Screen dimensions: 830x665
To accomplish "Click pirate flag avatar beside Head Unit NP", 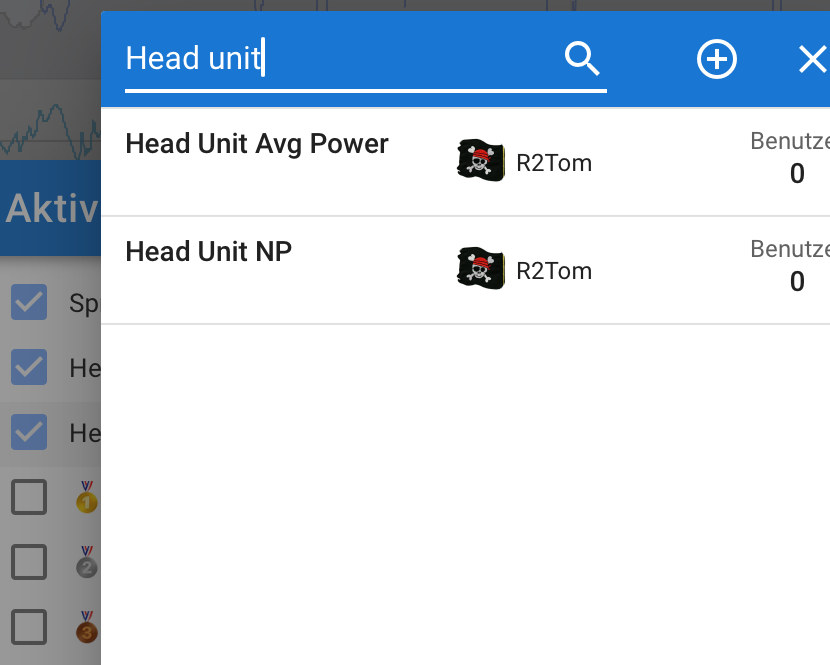I will pyautogui.click(x=481, y=268).
